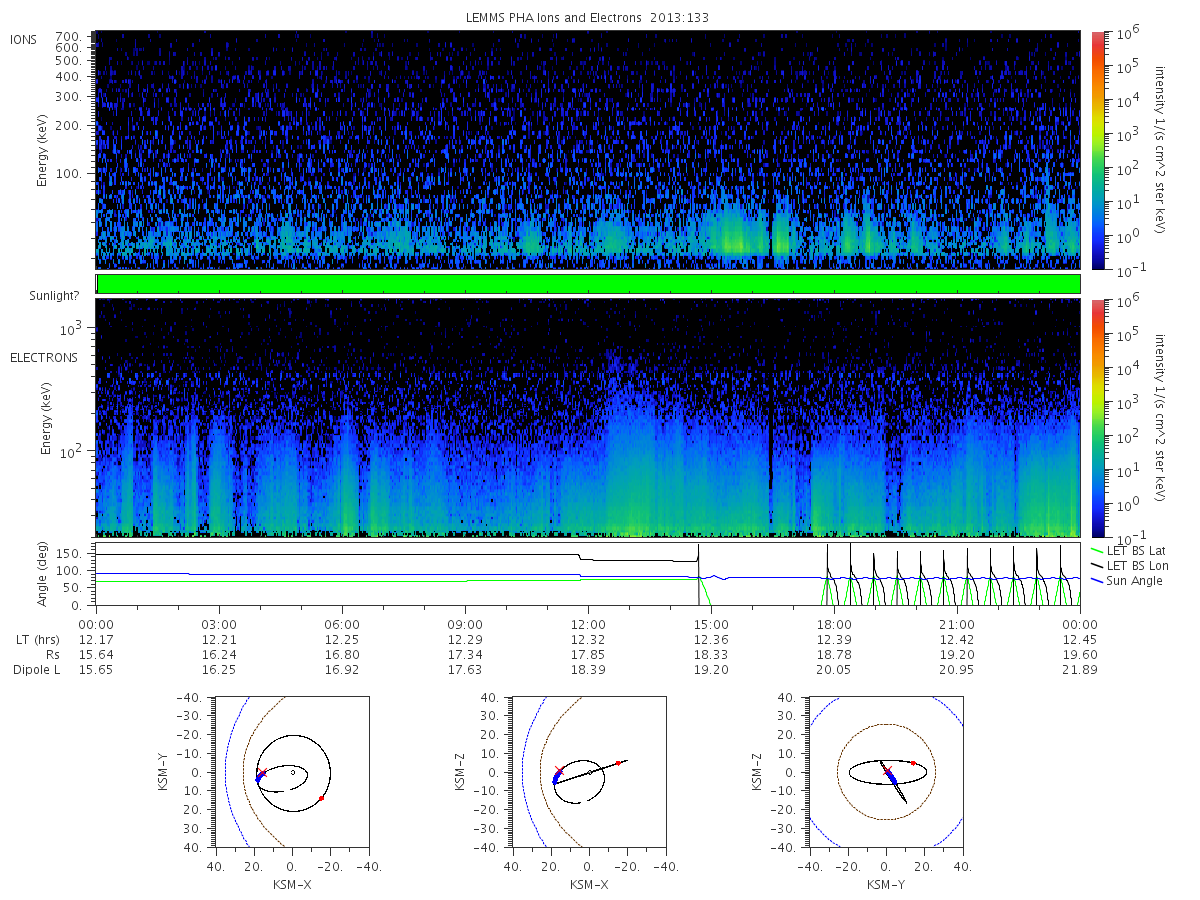Click the blue spacecraft track in KSM-X/KSM-Z plot

[x=558, y=778]
